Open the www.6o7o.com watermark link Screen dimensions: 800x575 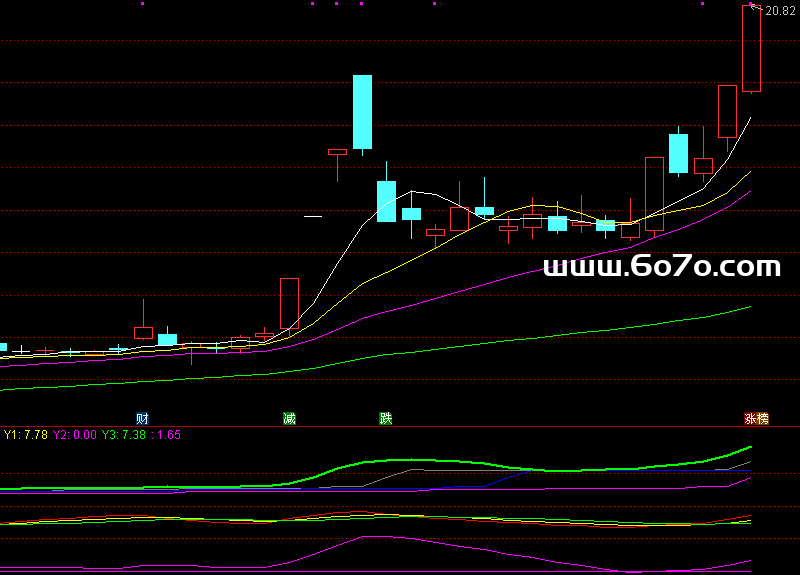(x=661, y=267)
